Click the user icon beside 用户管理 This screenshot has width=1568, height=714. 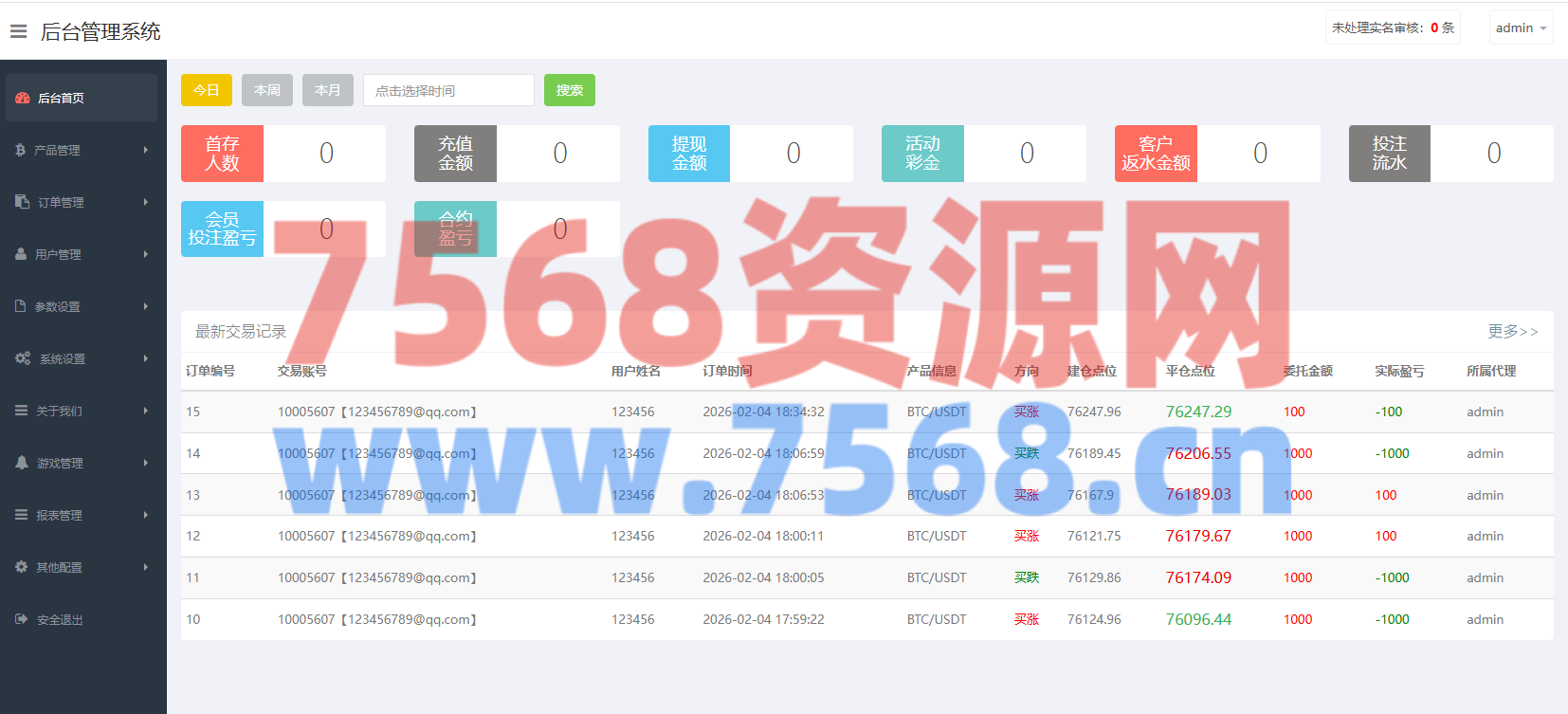pos(21,254)
